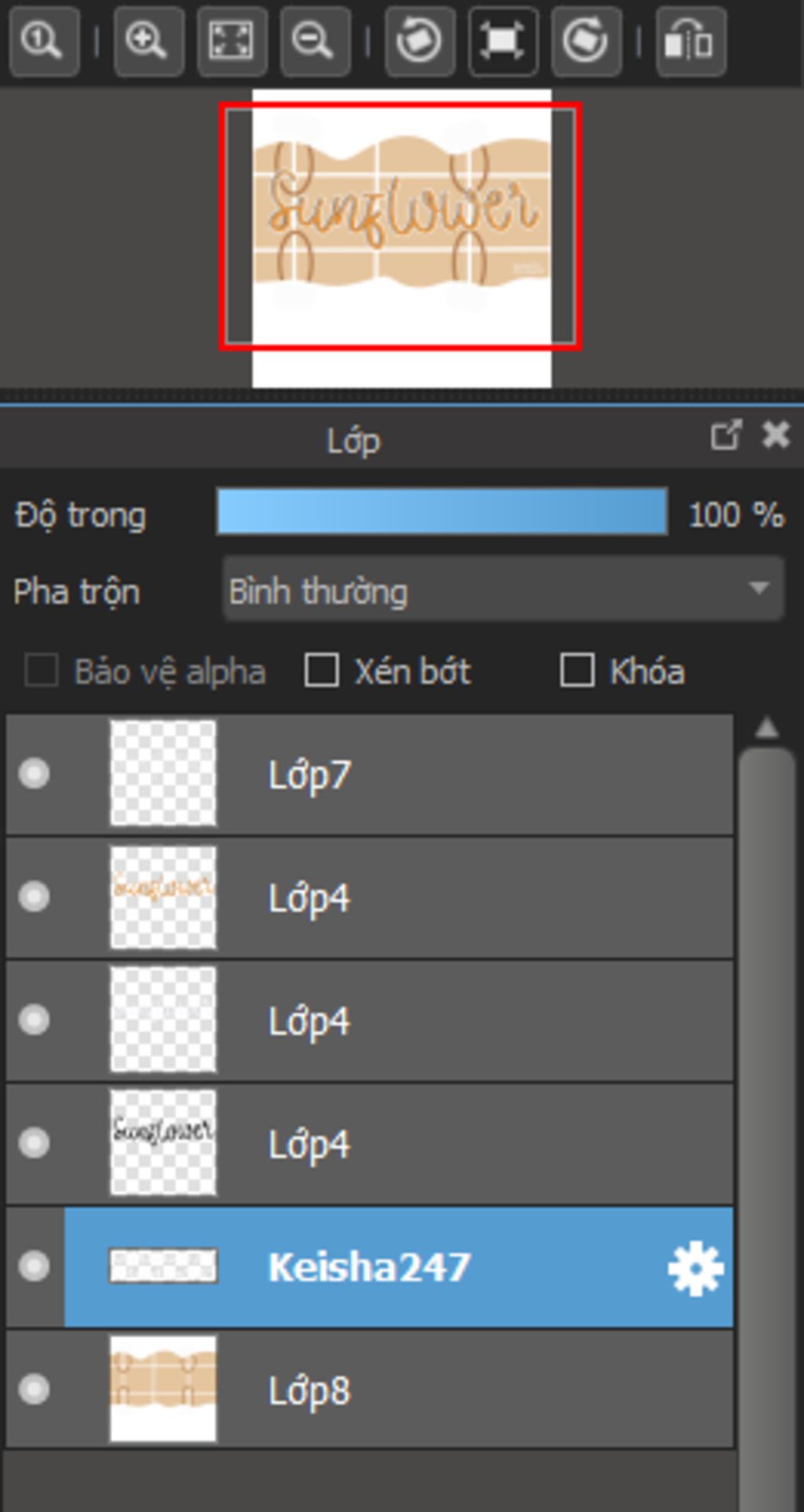Click the layer list scroll-up arrow
Viewport: 804px width, 1512px height.
[767, 729]
